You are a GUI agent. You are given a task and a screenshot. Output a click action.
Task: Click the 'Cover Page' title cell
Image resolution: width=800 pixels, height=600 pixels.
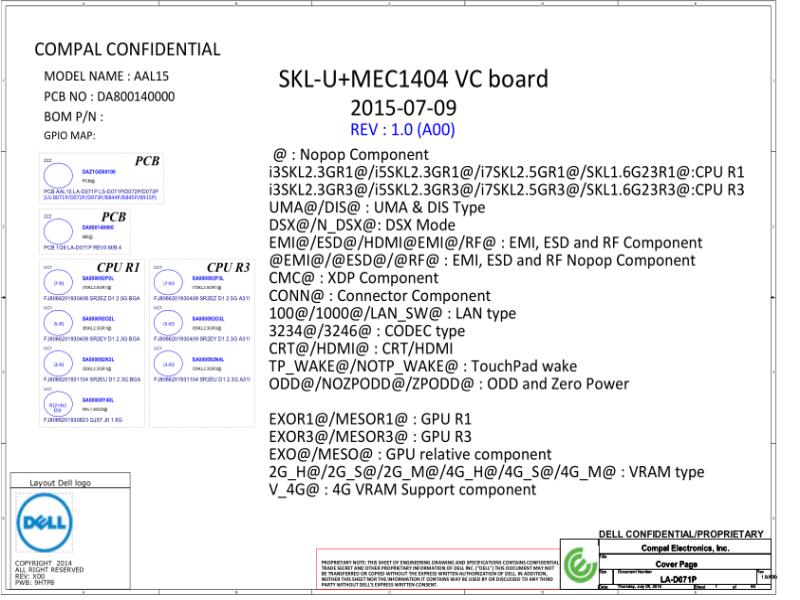tap(677, 564)
